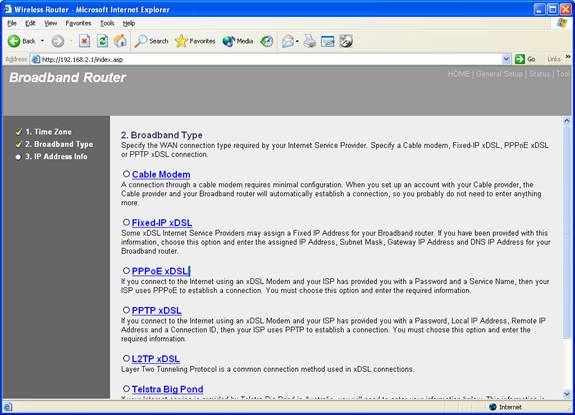Open the Edit menu

point(30,23)
